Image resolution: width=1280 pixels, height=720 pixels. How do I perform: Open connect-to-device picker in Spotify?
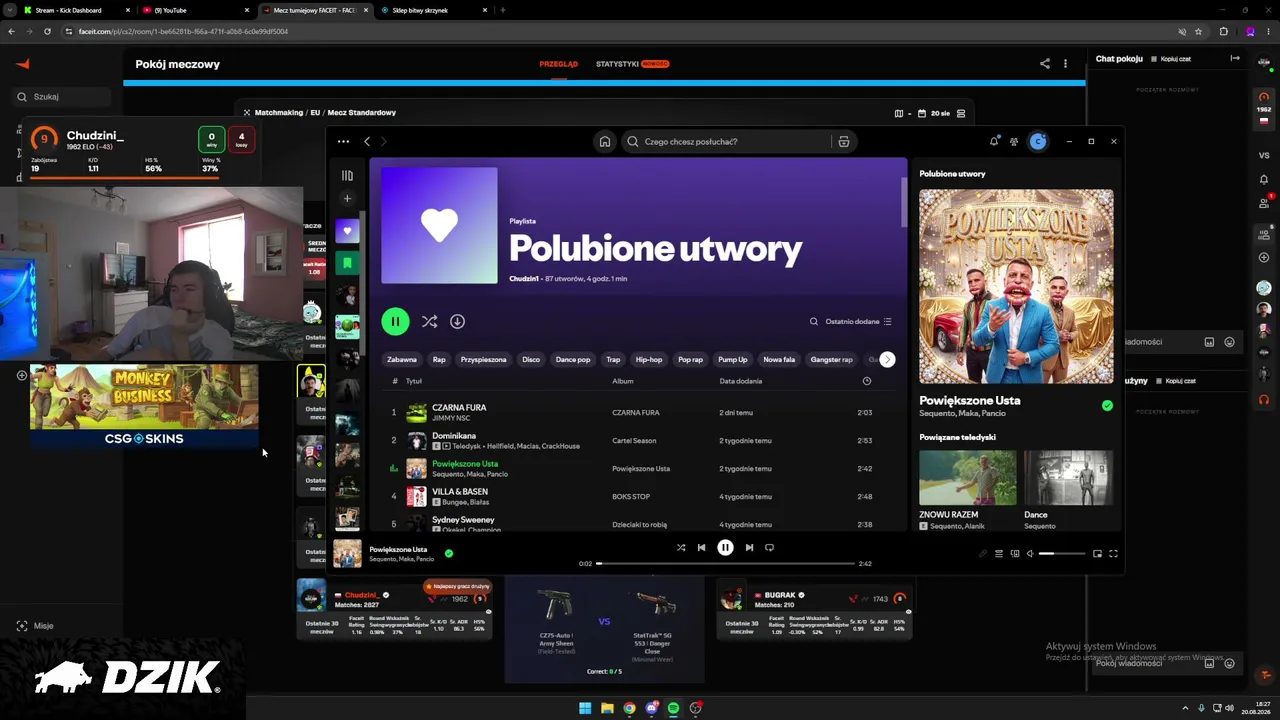point(1014,554)
